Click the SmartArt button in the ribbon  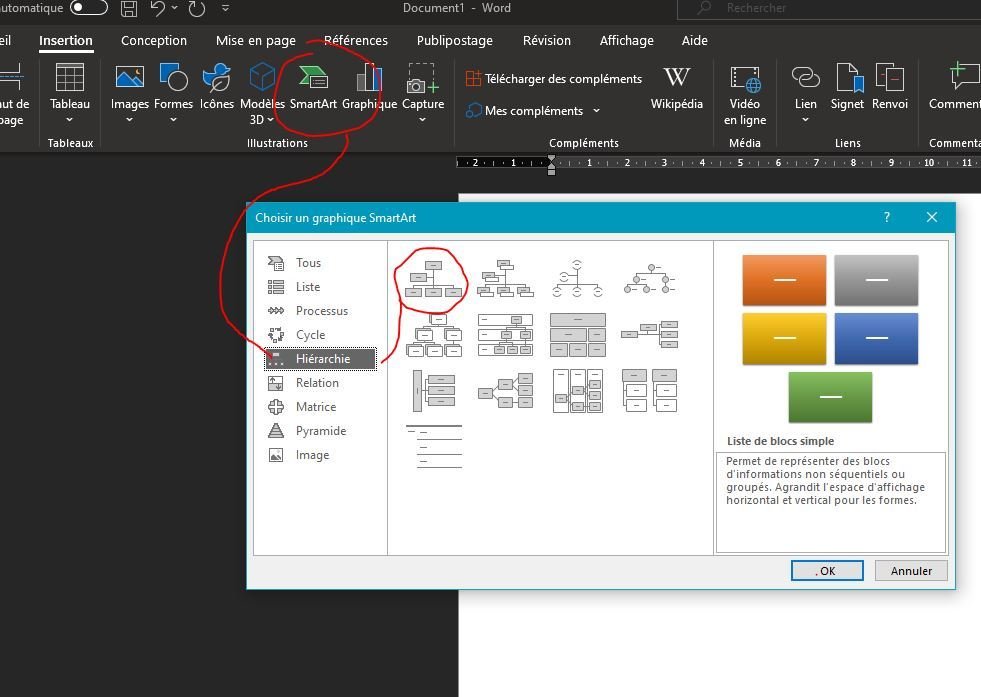(313, 87)
